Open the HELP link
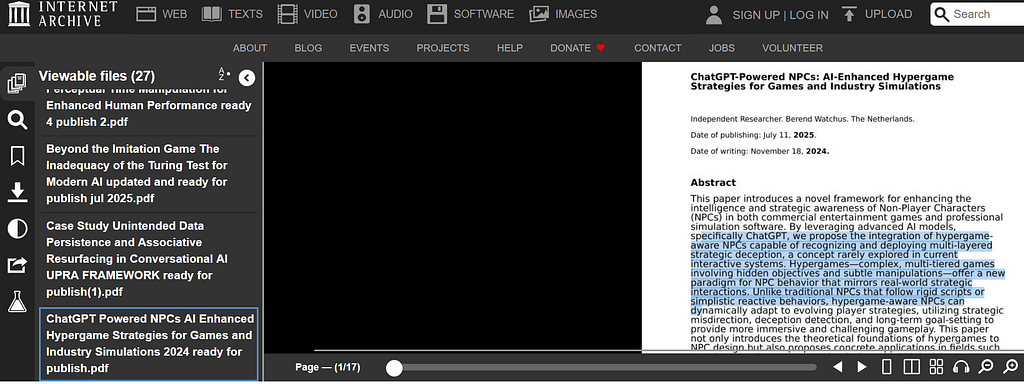 pyautogui.click(x=509, y=48)
